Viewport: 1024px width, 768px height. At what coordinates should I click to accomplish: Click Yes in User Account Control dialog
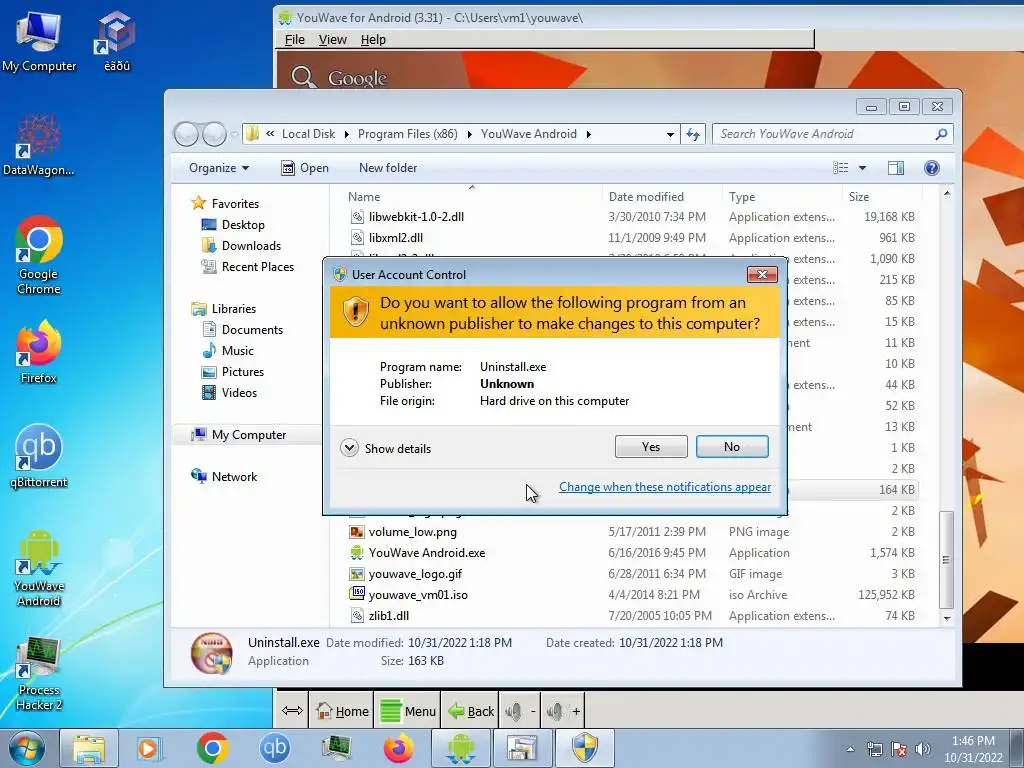click(x=650, y=447)
